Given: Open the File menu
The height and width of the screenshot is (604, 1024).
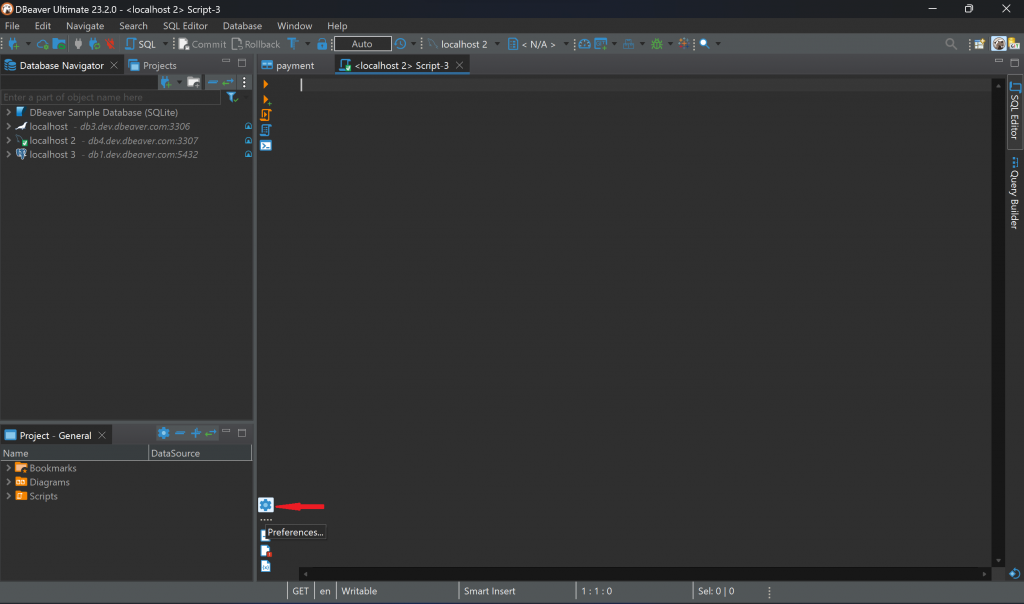Looking at the screenshot, I should (12, 25).
